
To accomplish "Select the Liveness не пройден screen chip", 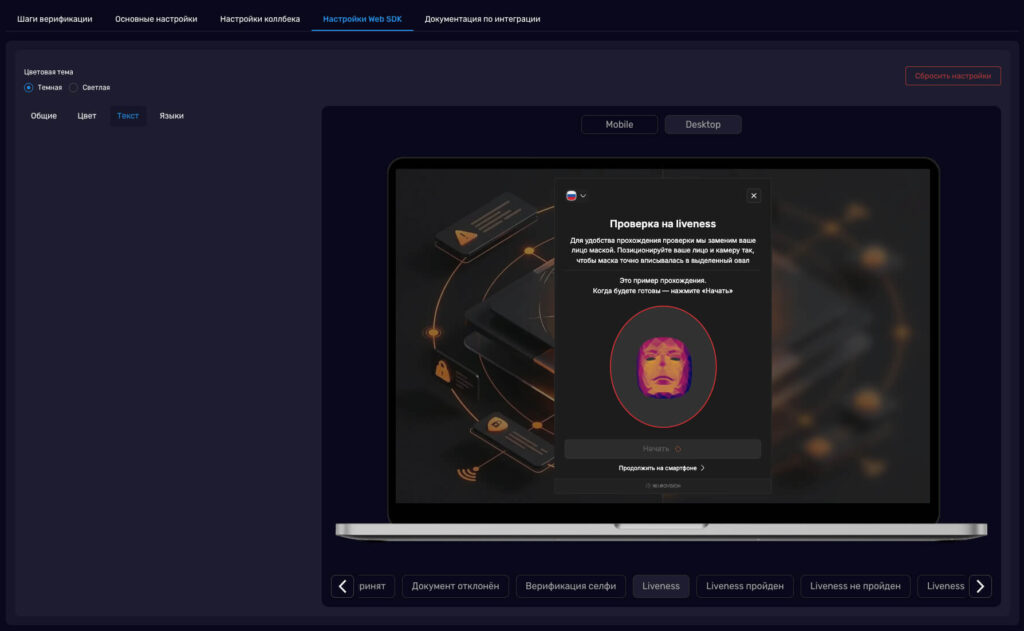I will pyautogui.click(x=855, y=586).
